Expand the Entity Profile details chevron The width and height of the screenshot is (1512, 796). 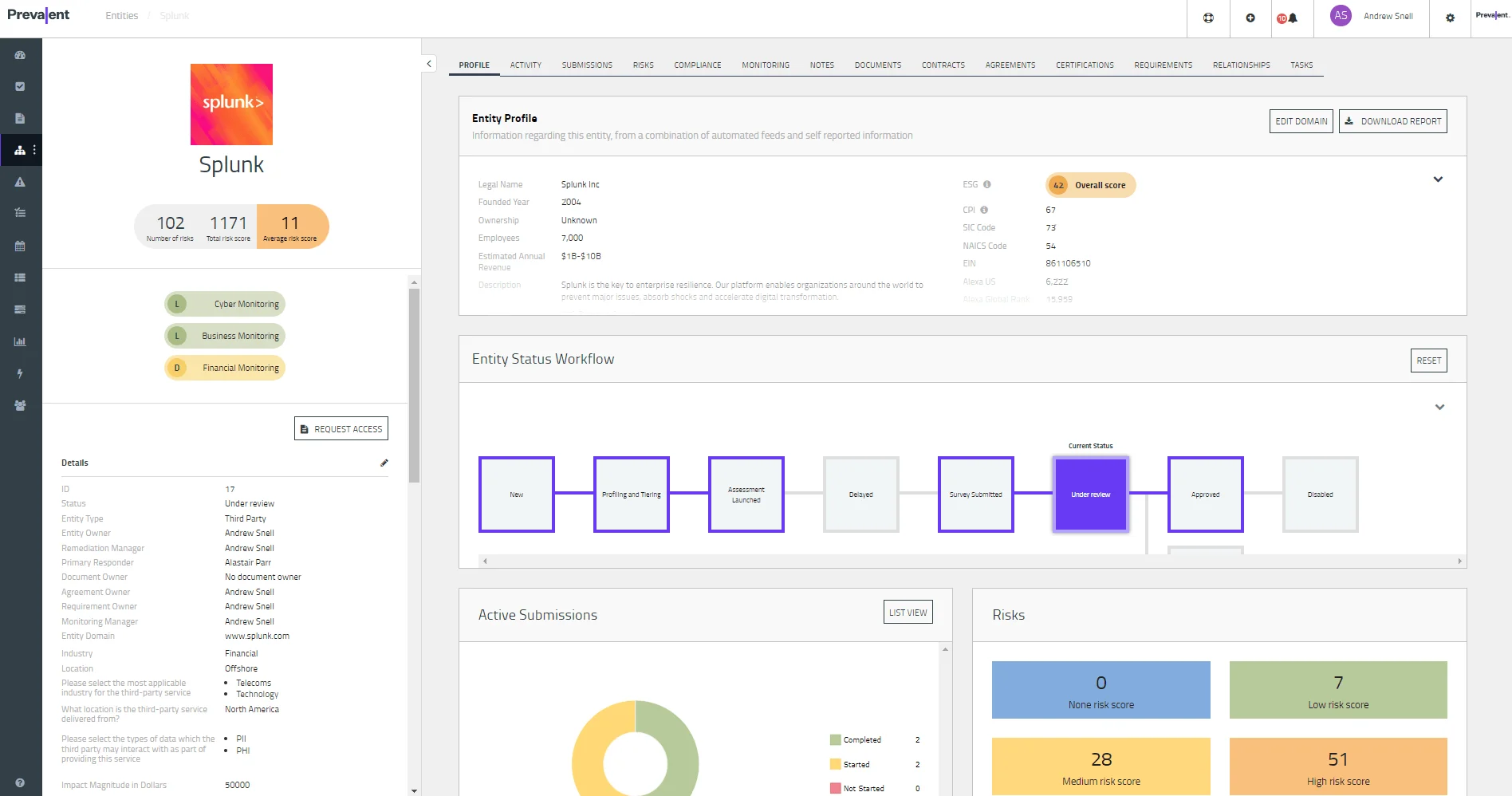point(1438,179)
